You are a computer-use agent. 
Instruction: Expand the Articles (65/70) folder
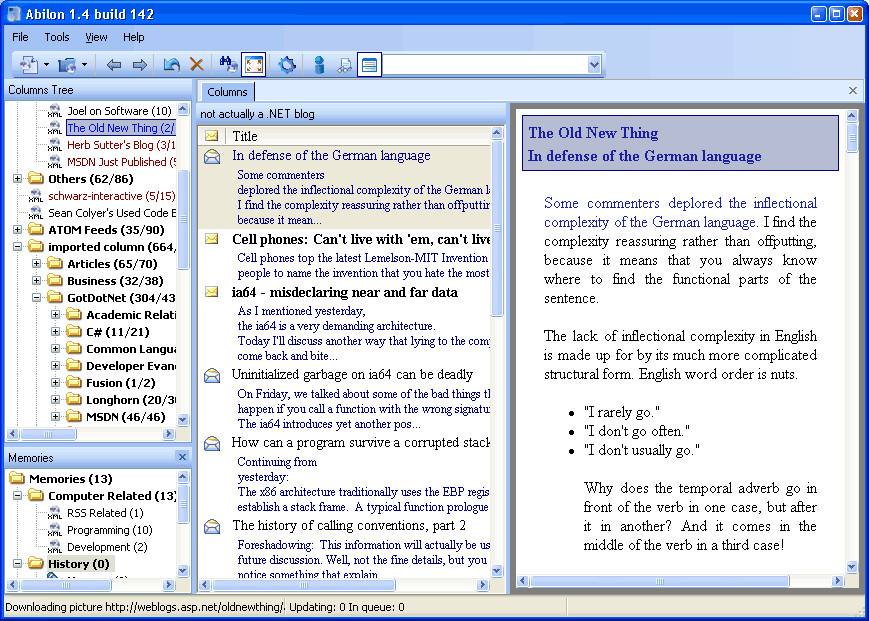point(37,264)
